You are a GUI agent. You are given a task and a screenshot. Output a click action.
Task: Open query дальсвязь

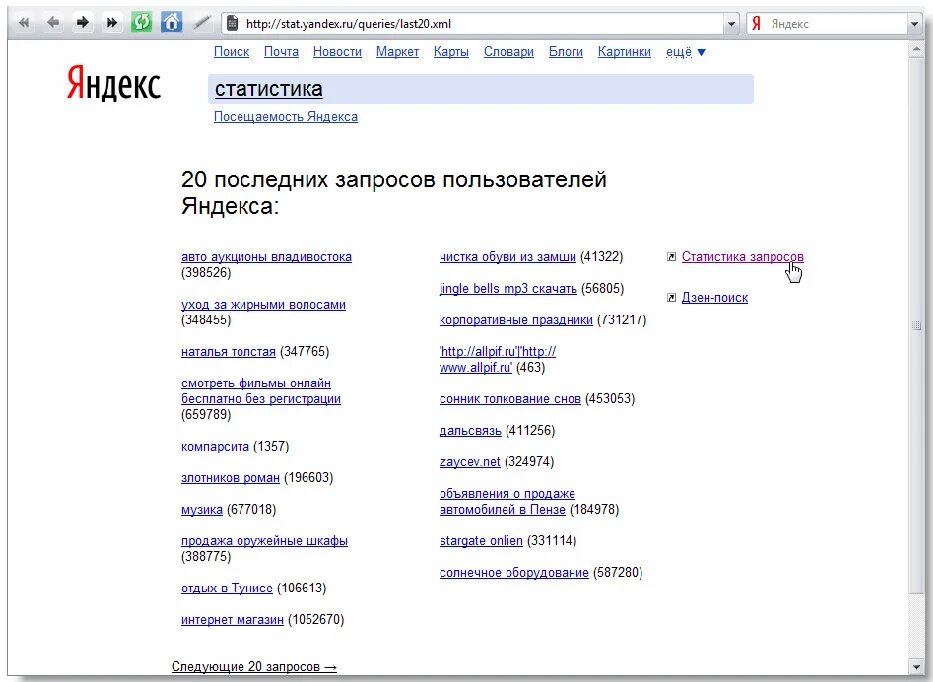click(x=471, y=430)
